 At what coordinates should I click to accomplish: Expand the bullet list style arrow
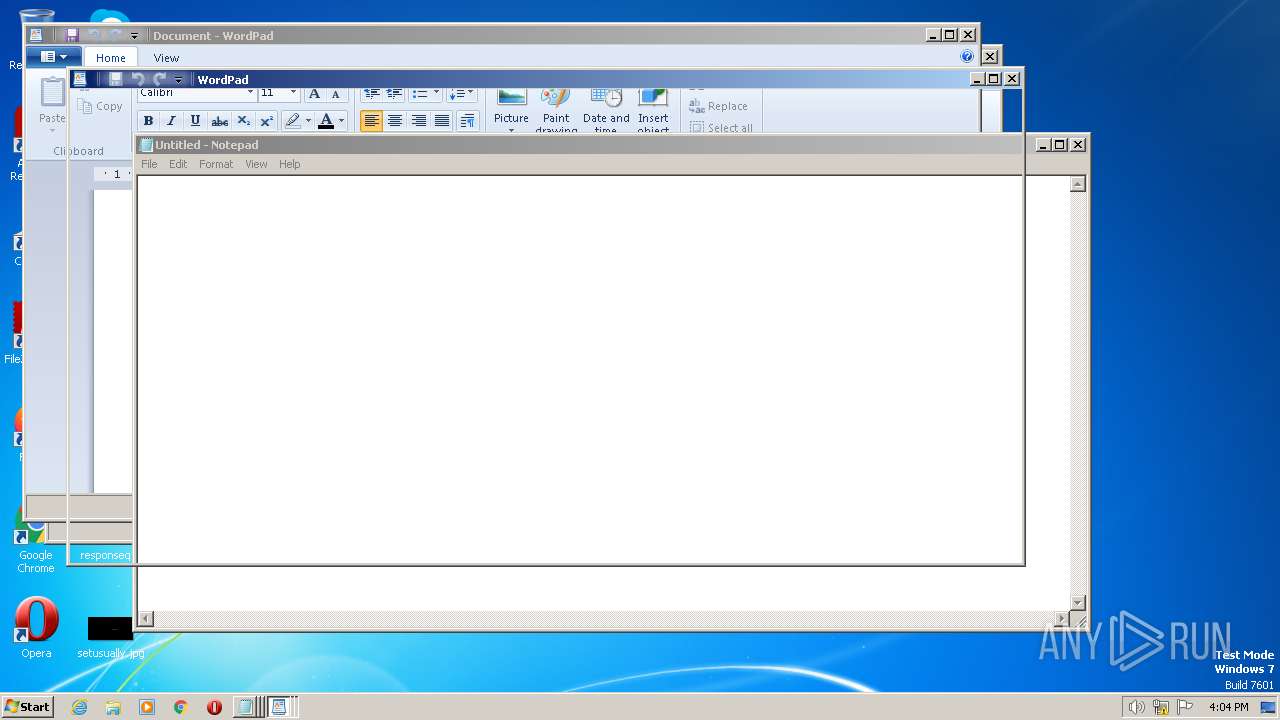tap(436, 94)
